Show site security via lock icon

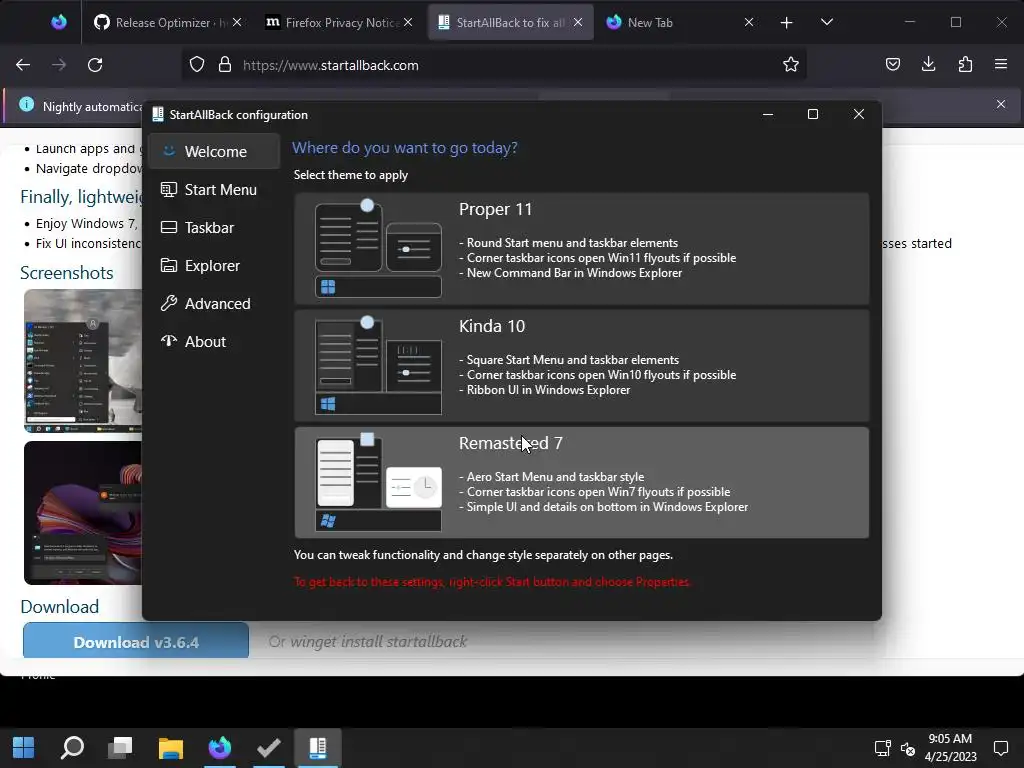[x=225, y=65]
